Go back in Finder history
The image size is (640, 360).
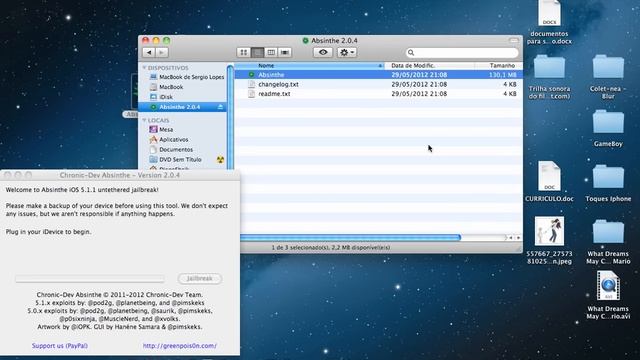[149, 52]
